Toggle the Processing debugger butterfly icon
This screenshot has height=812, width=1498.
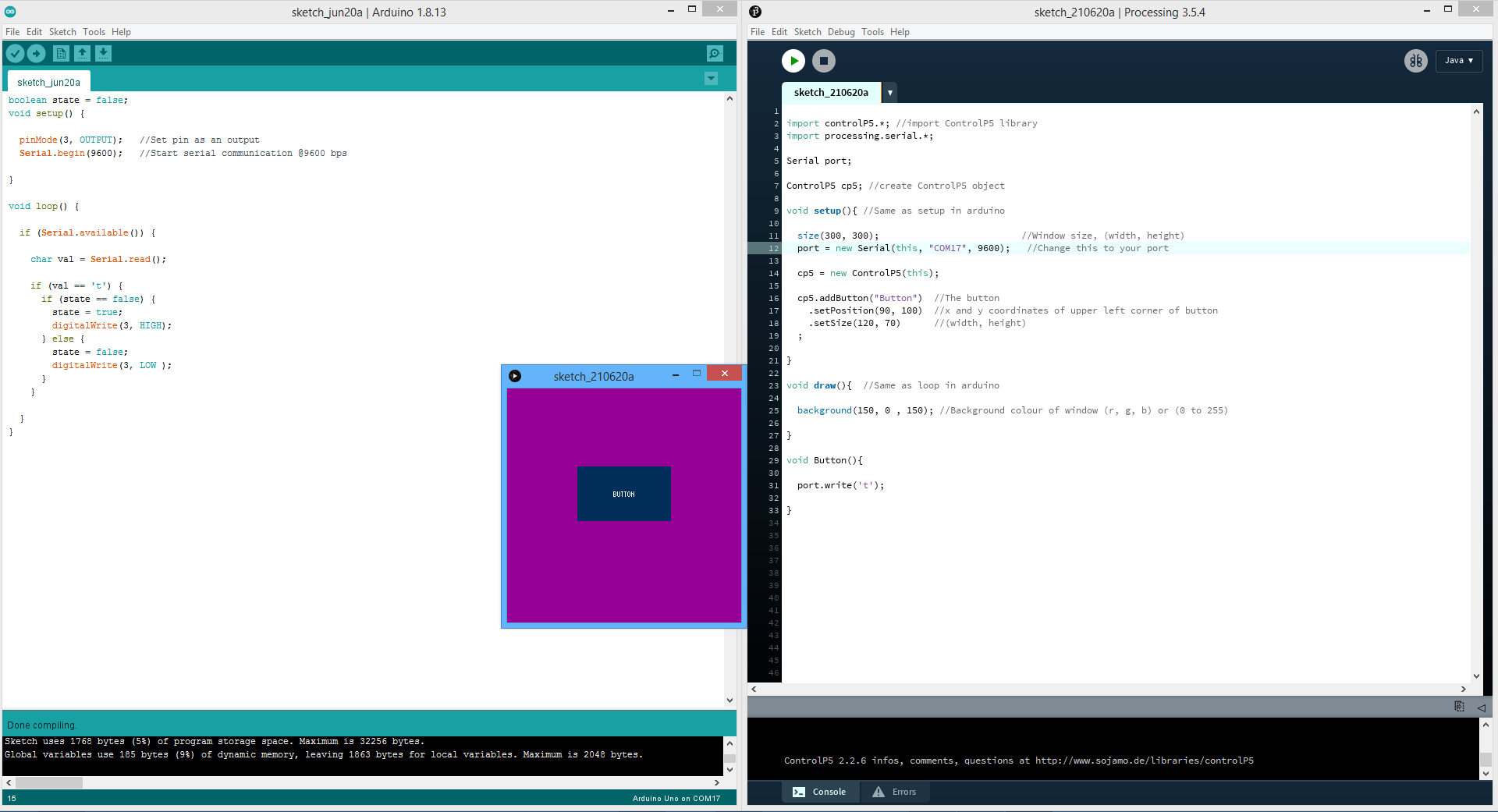1416,61
